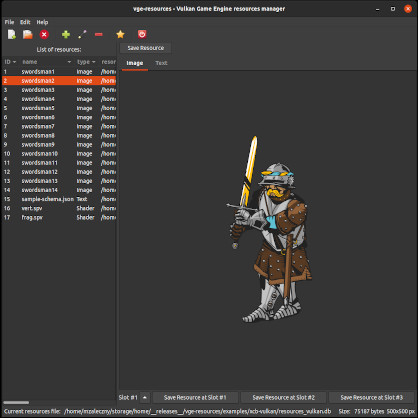418x418 pixels.
Task: Click the green plus add resource icon
Action: (66, 34)
